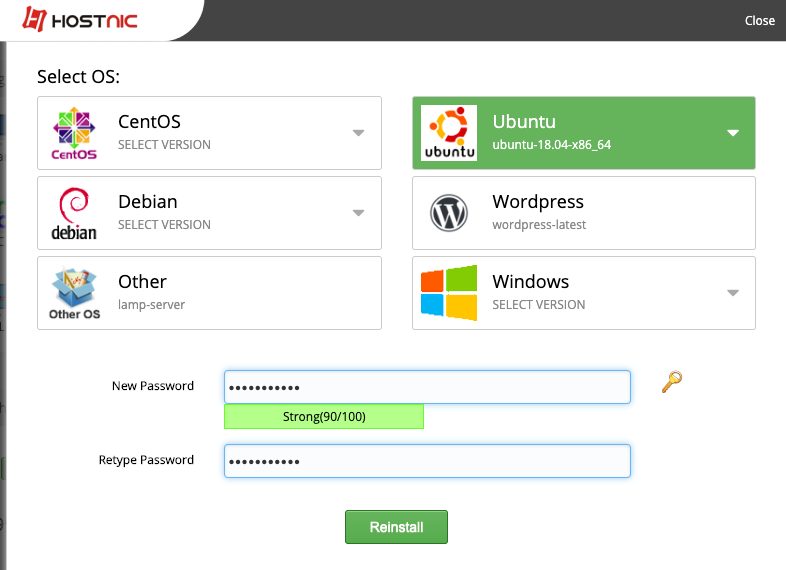Click SELECT VERSION under Windows
The image size is (786, 570).
[x=539, y=305]
